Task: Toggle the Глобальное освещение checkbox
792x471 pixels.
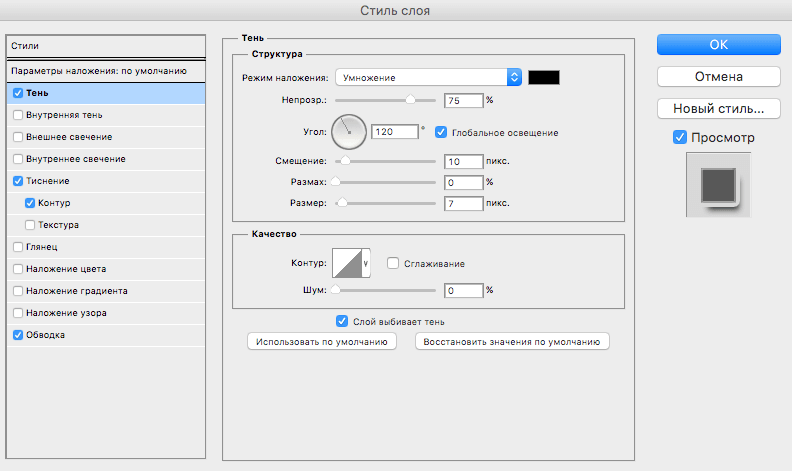Action: pos(441,132)
